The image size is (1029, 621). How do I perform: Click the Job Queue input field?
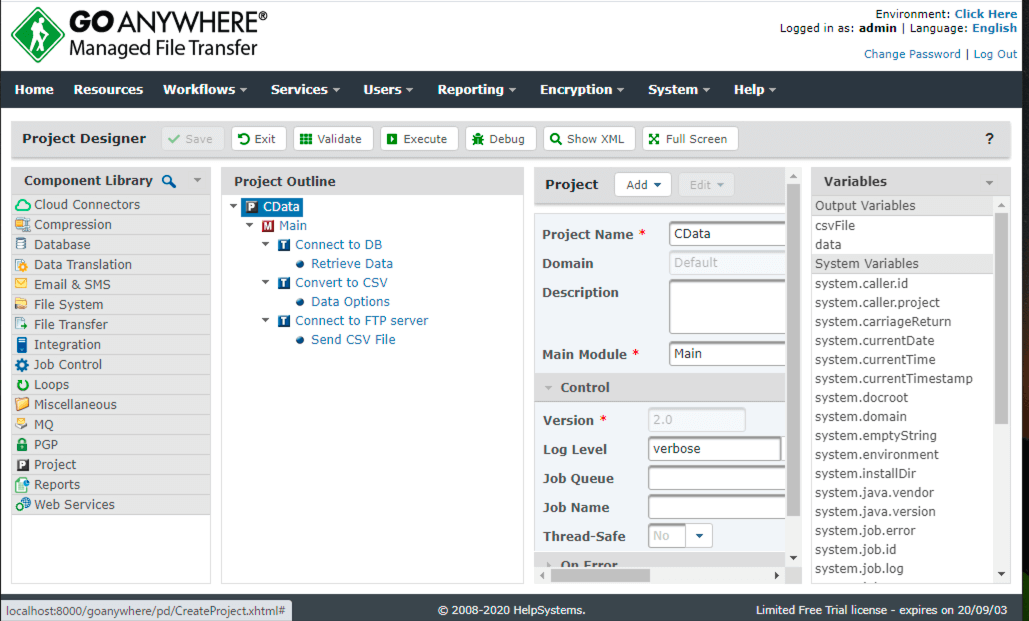pos(717,478)
